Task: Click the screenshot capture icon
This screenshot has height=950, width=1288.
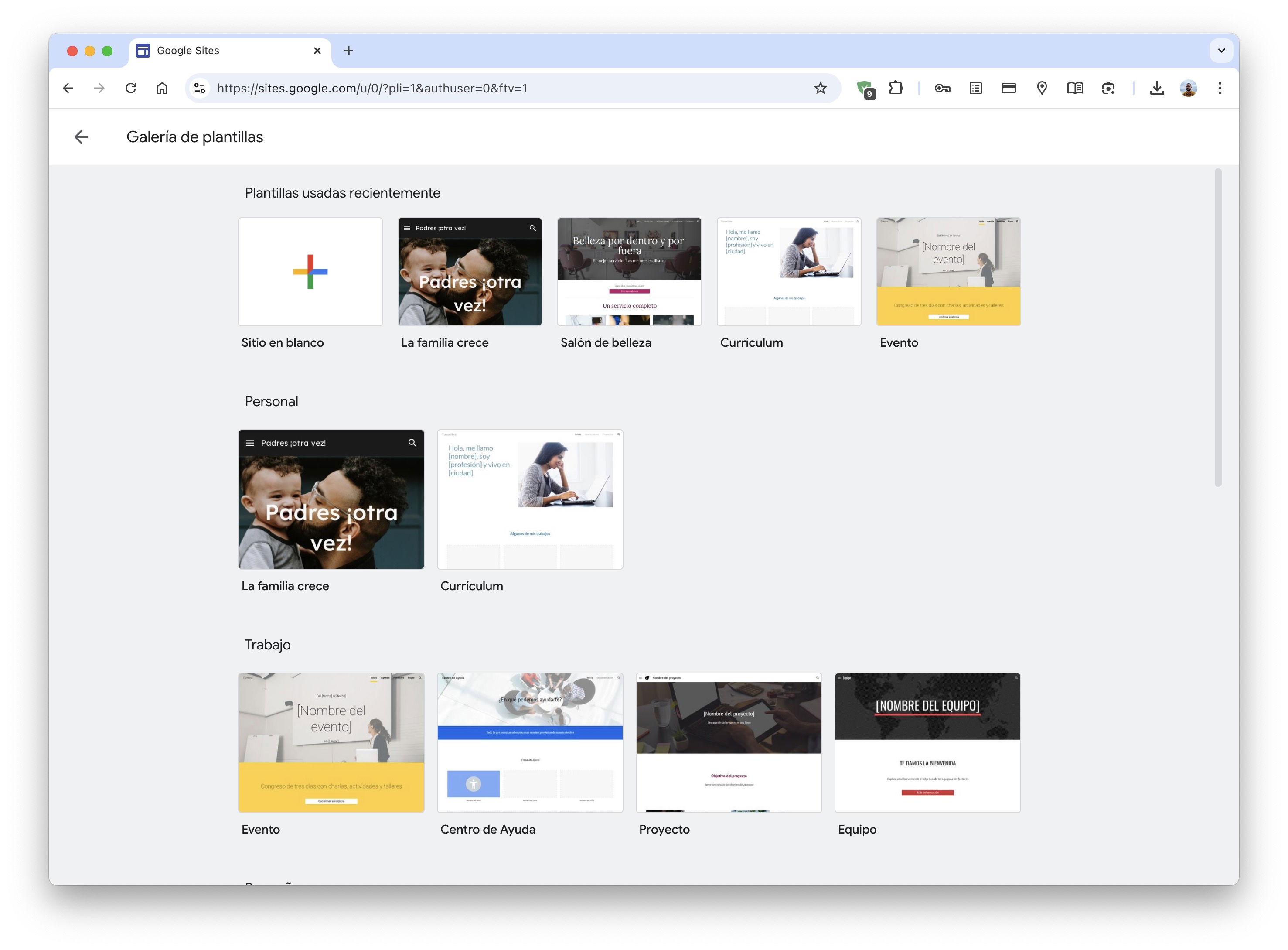Action: click(x=1108, y=88)
